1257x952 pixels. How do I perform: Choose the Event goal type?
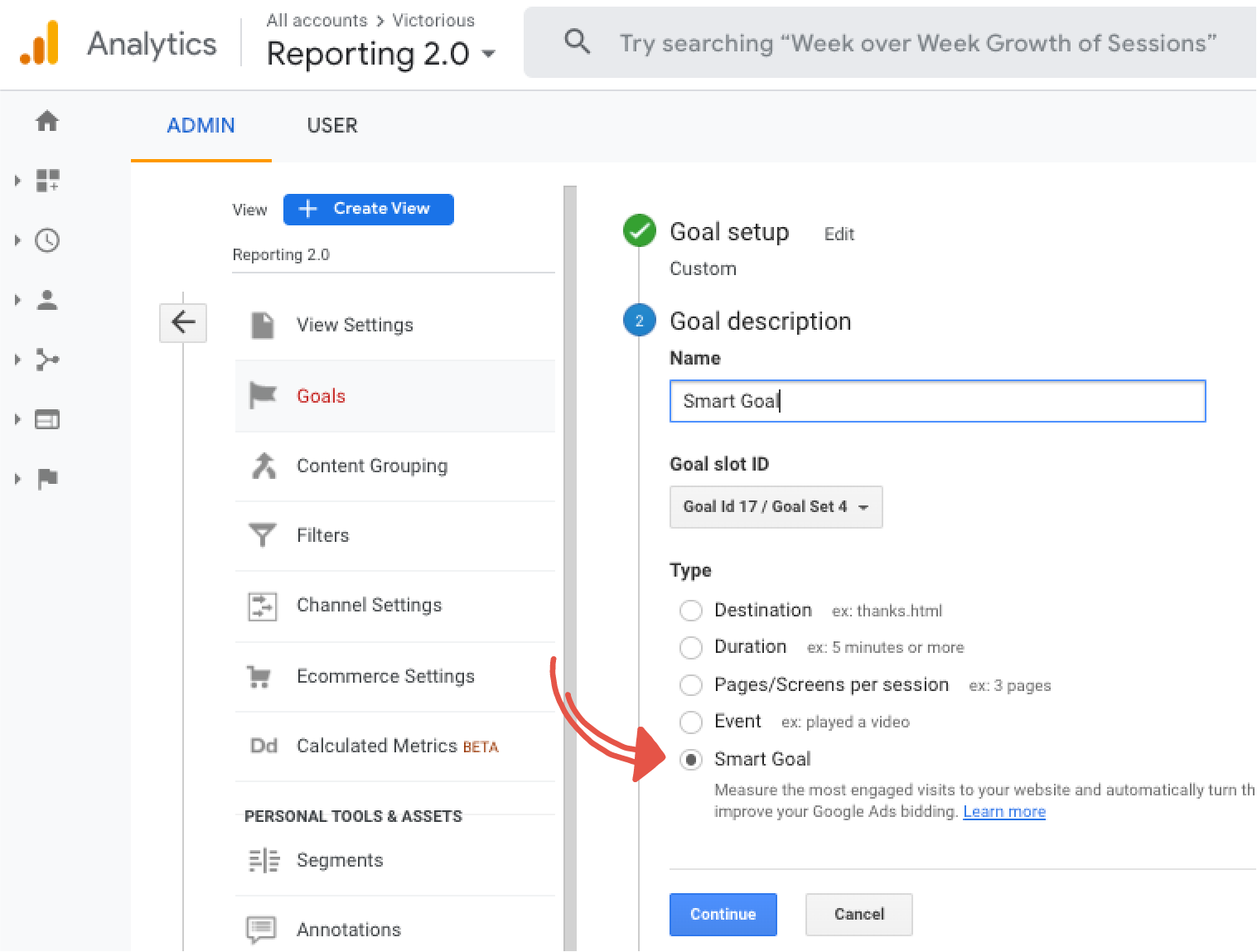[x=690, y=722]
